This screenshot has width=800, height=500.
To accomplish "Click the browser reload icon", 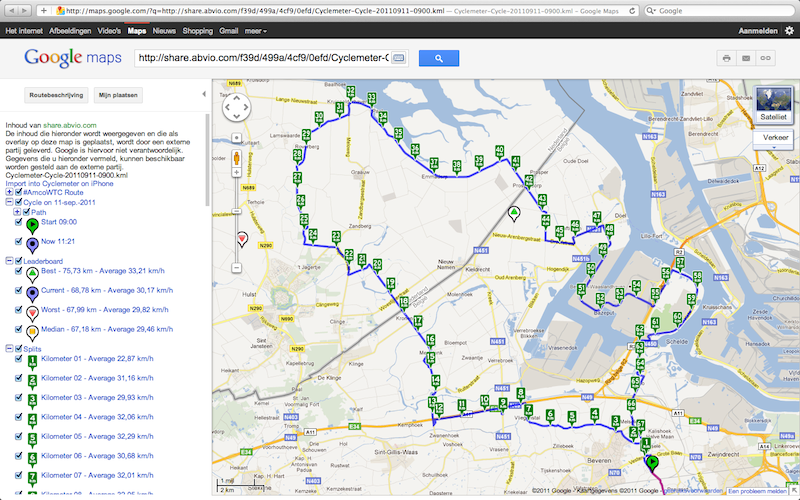I will (x=632, y=10).
